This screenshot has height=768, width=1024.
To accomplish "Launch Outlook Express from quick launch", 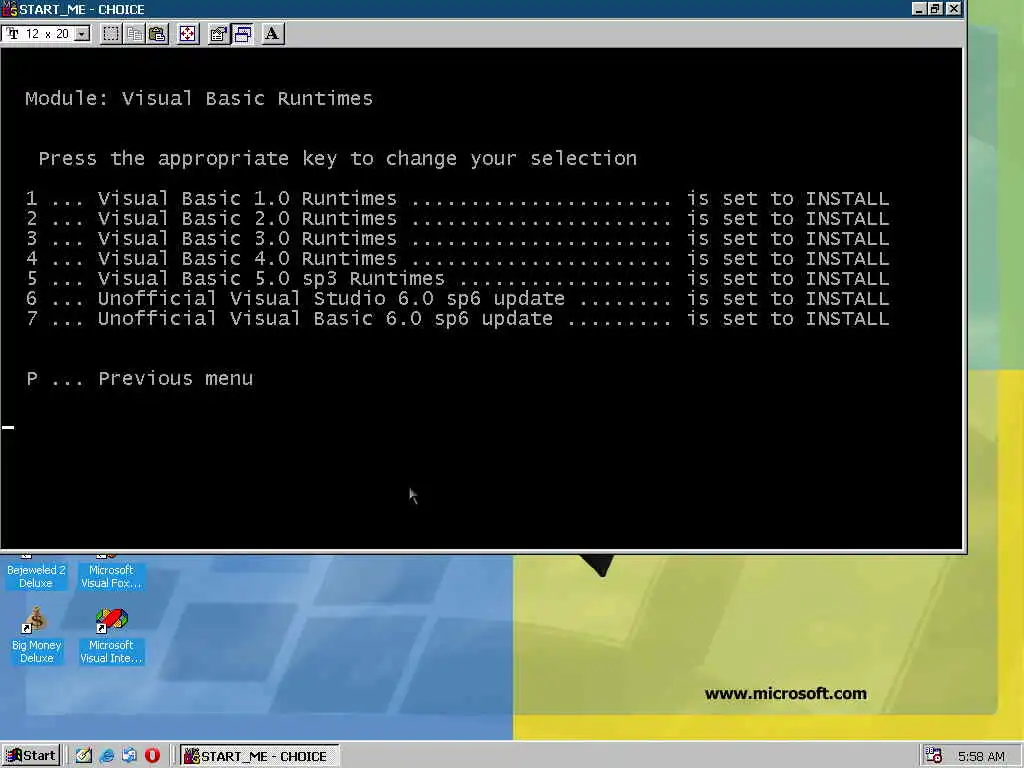I will (129, 756).
